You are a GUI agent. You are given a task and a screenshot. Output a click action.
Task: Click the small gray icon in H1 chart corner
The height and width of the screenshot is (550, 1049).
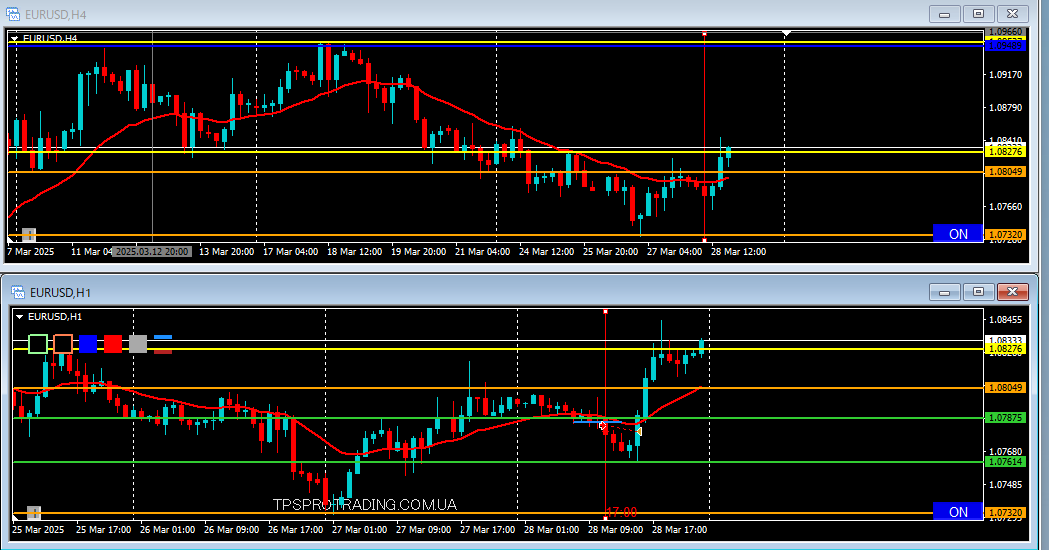pos(33,512)
